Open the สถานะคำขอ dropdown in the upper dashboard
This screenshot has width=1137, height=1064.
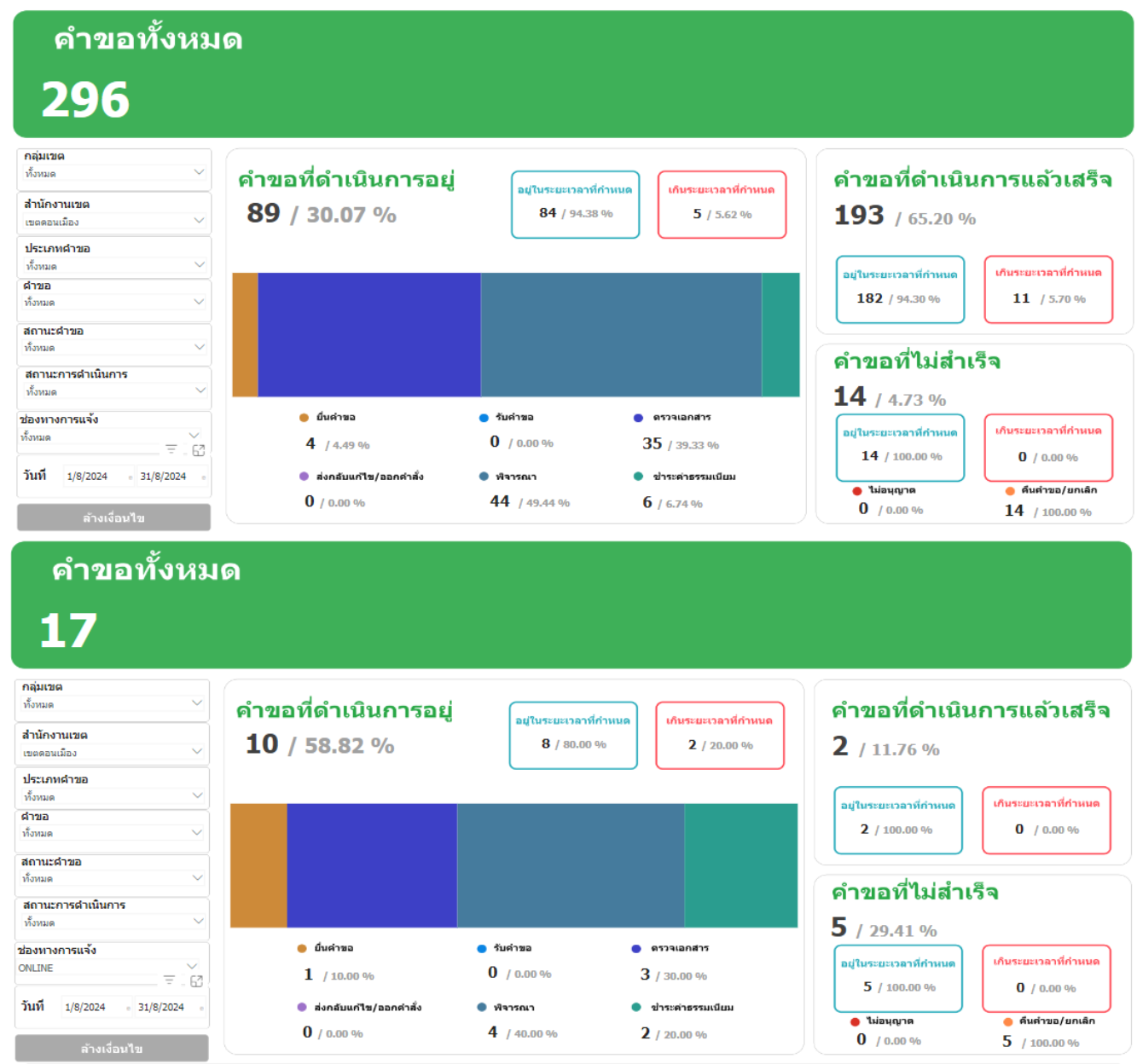[x=199, y=347]
